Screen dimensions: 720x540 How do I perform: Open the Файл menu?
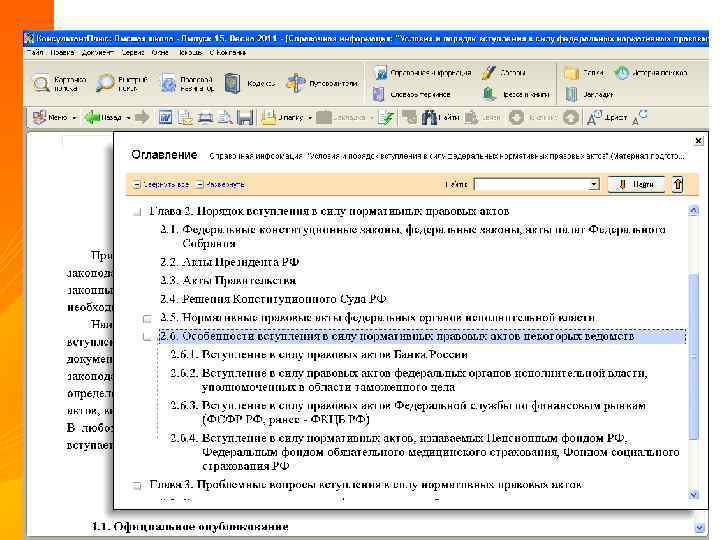35,52
